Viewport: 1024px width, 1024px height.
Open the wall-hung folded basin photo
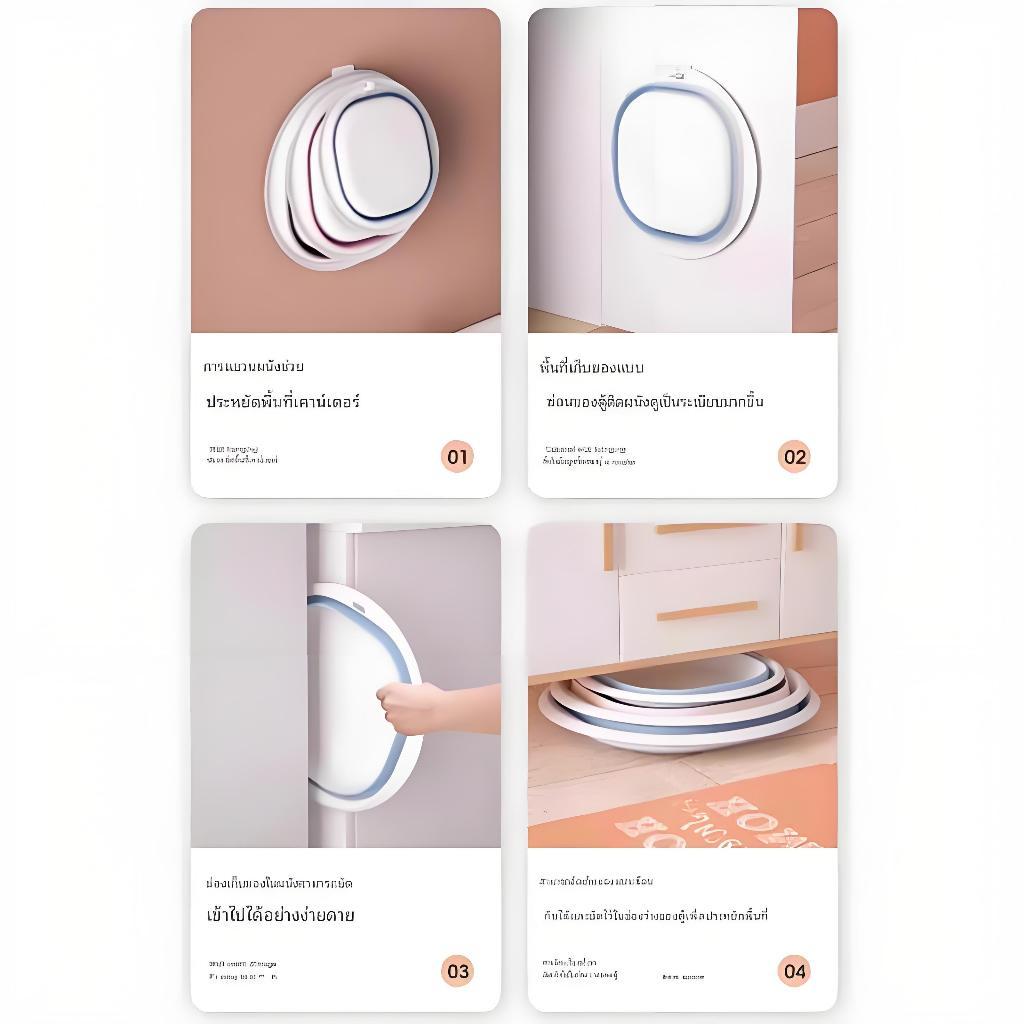coord(345,170)
